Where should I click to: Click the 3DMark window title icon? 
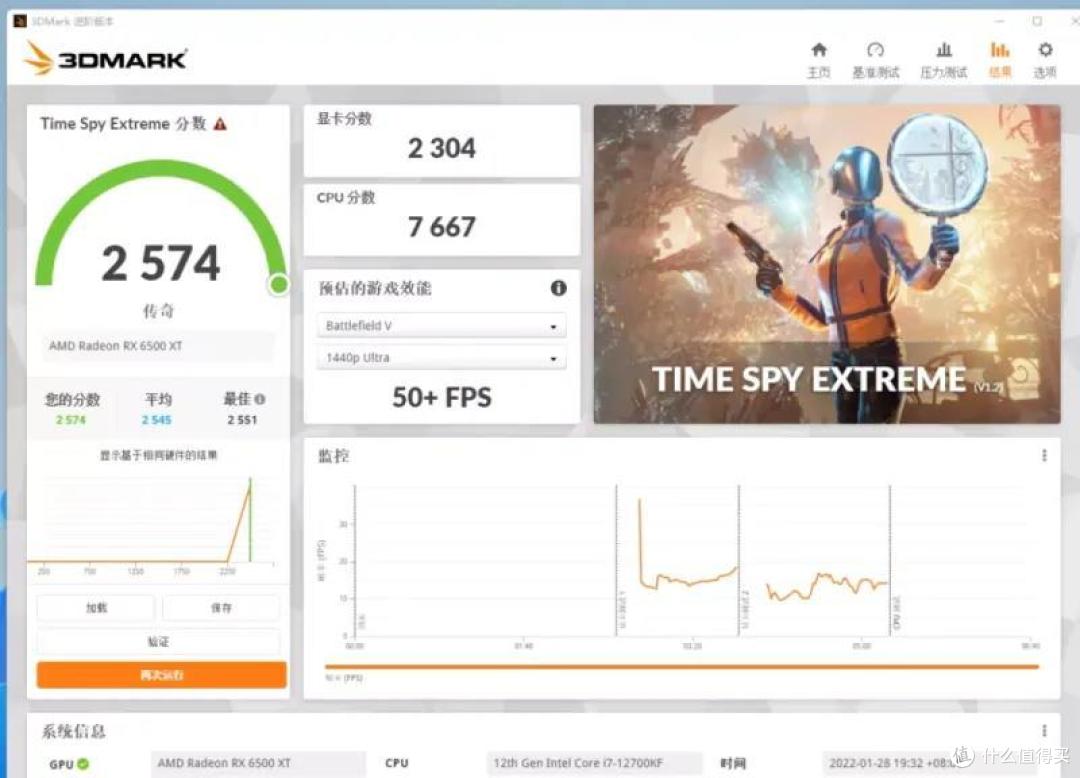(20, 21)
